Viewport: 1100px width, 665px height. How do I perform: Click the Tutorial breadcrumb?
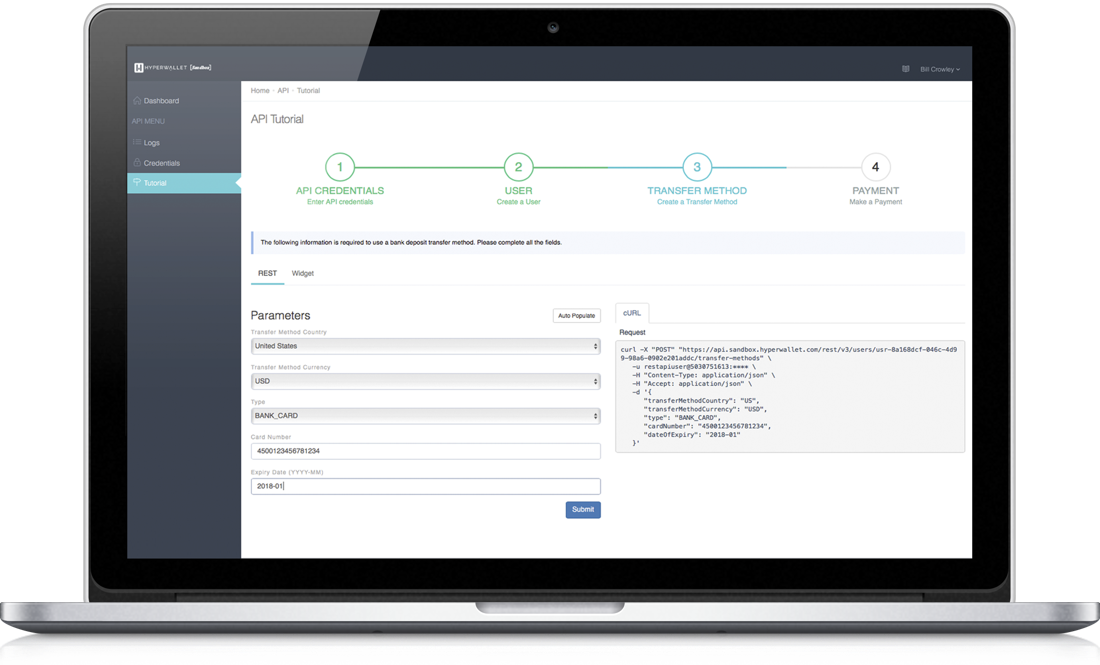pyautogui.click(x=308, y=90)
